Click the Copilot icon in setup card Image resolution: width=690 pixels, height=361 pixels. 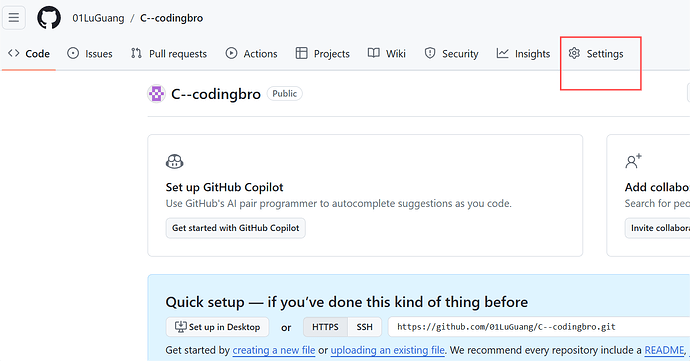pos(175,162)
